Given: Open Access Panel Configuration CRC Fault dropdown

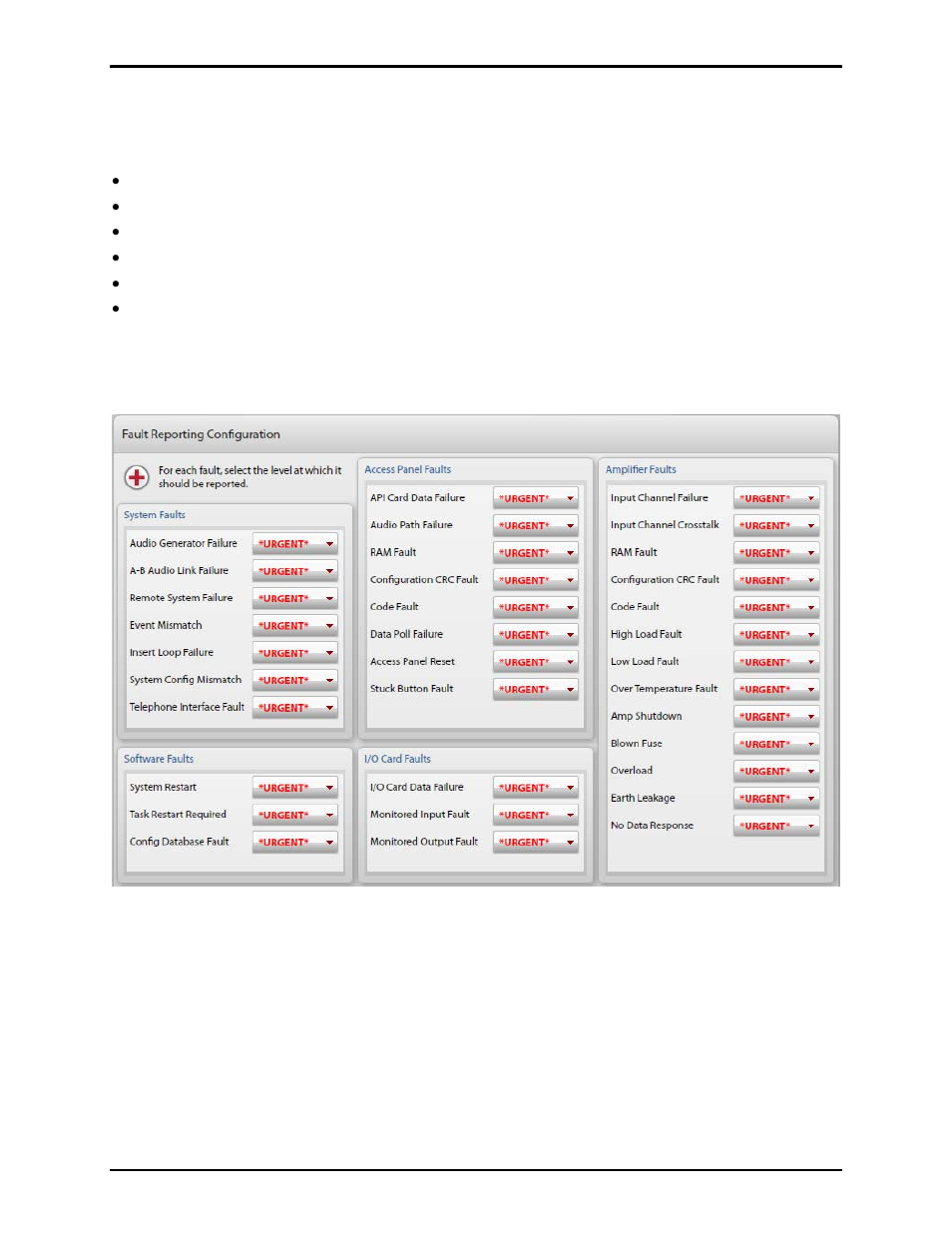Looking at the screenshot, I should point(536,580).
